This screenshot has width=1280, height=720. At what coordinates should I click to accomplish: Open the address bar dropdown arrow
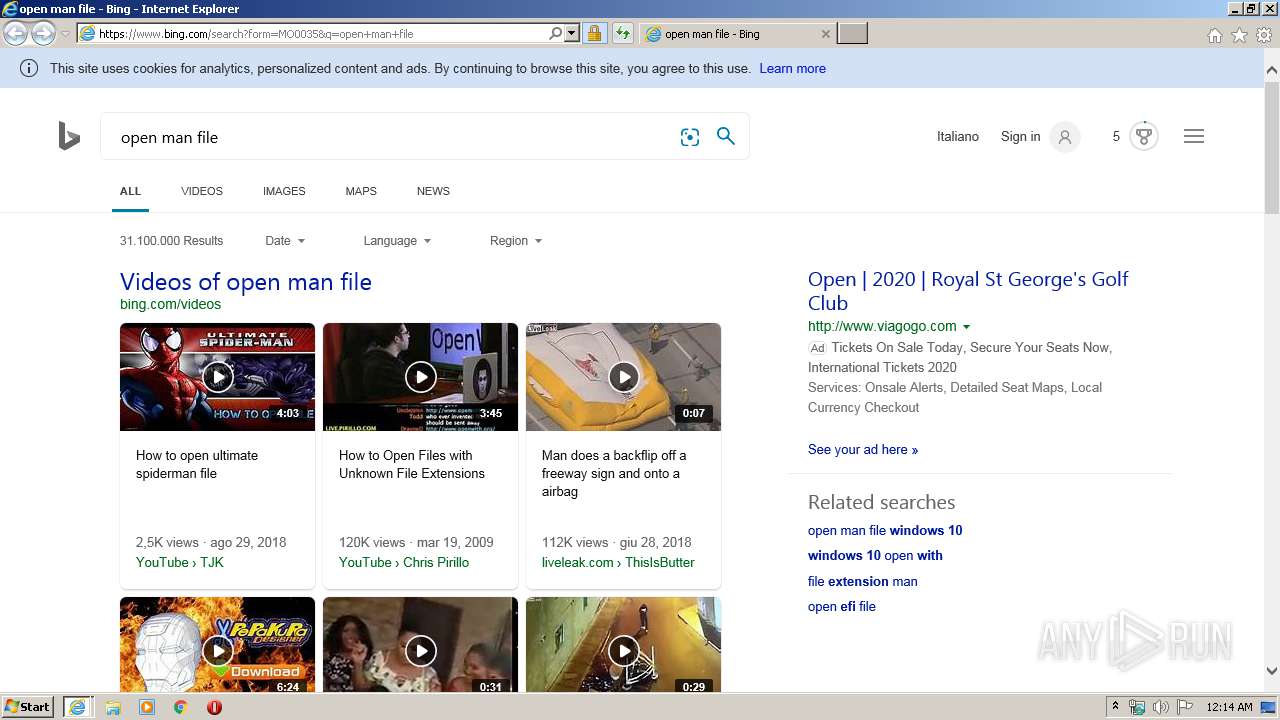[x=572, y=33]
